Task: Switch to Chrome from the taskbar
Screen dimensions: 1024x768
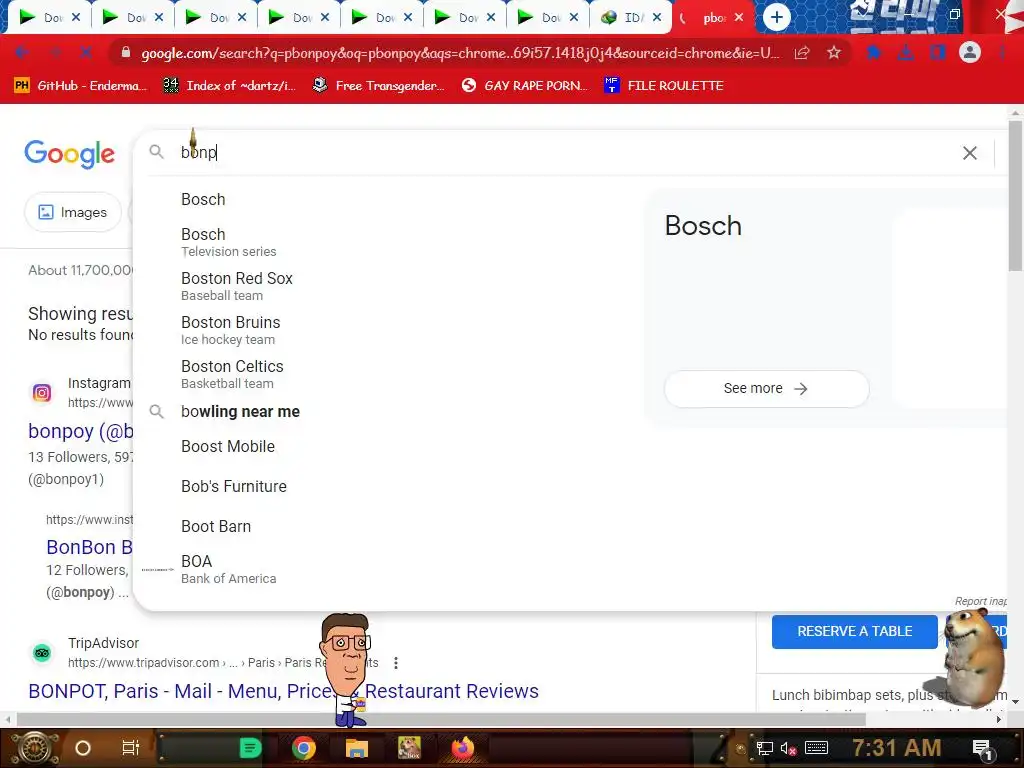Action: point(304,748)
